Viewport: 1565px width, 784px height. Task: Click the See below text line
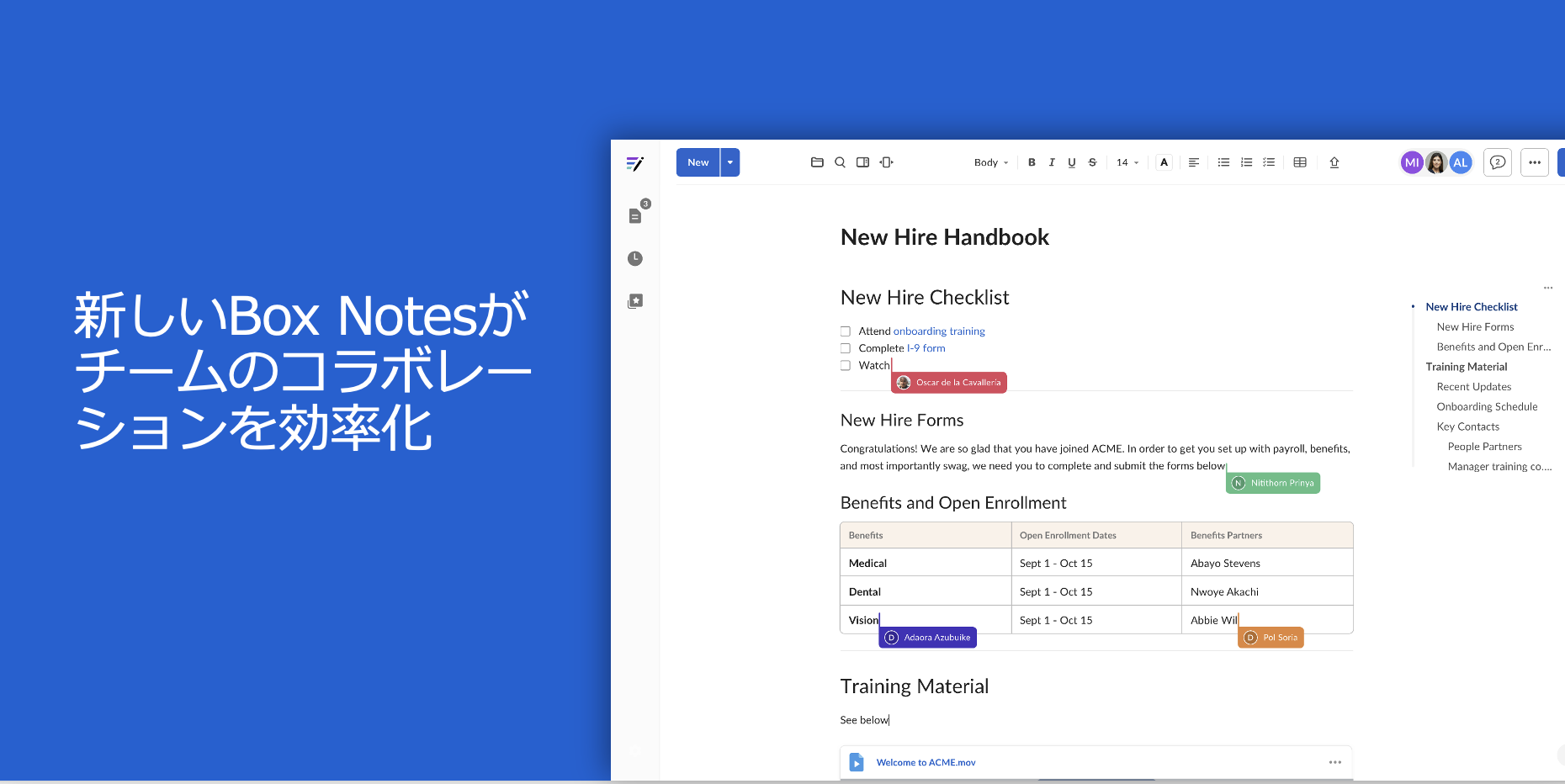point(864,720)
